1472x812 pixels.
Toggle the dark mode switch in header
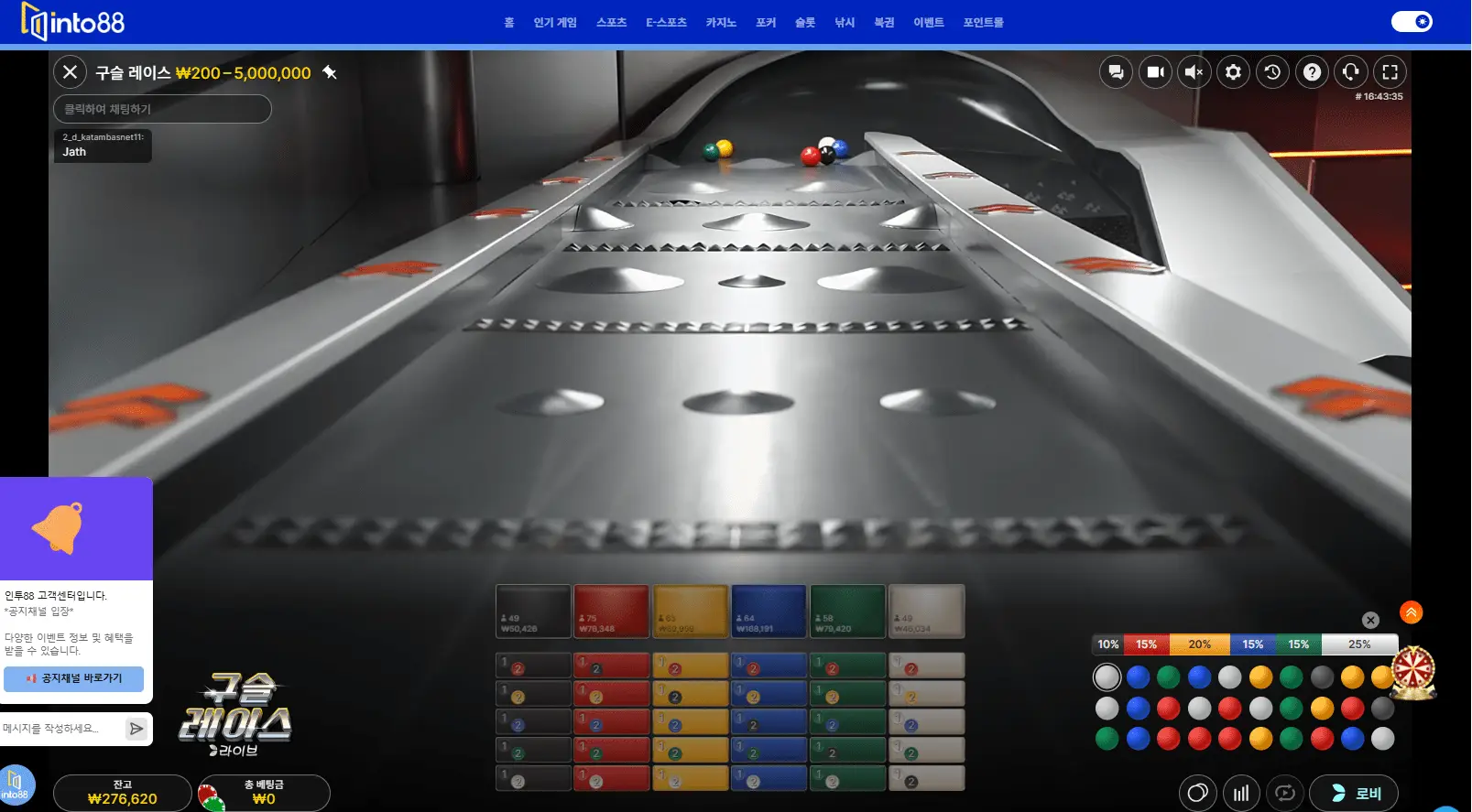1412,22
